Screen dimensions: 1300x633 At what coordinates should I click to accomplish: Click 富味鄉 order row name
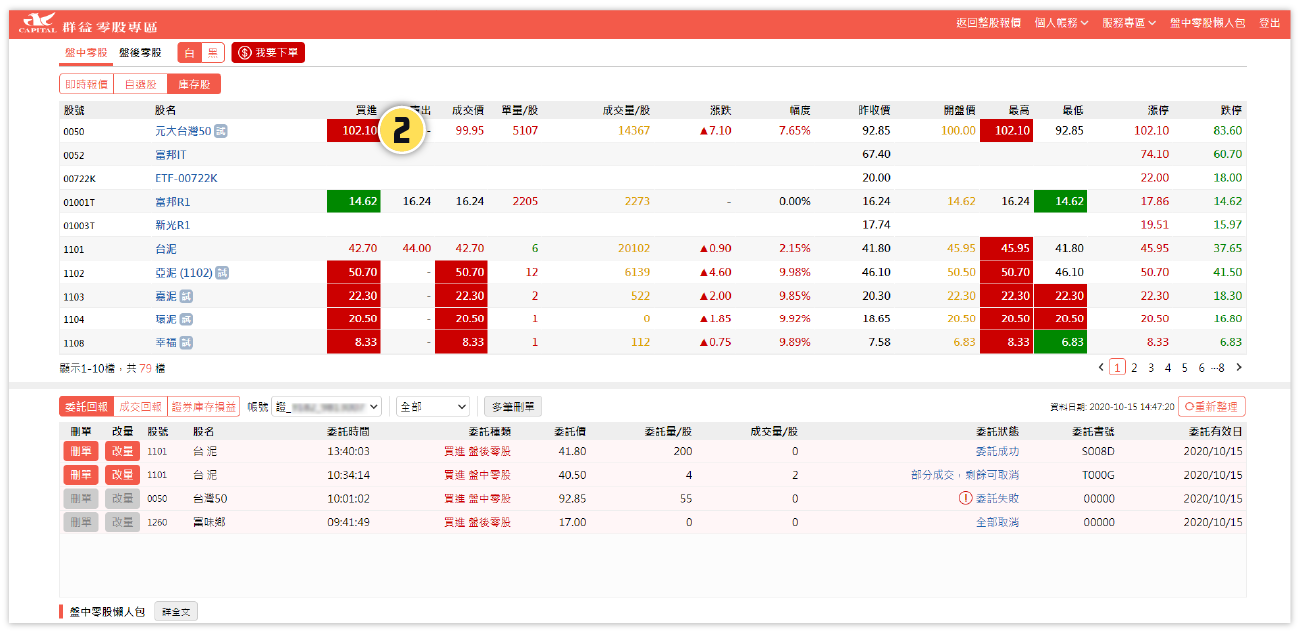[x=209, y=522]
